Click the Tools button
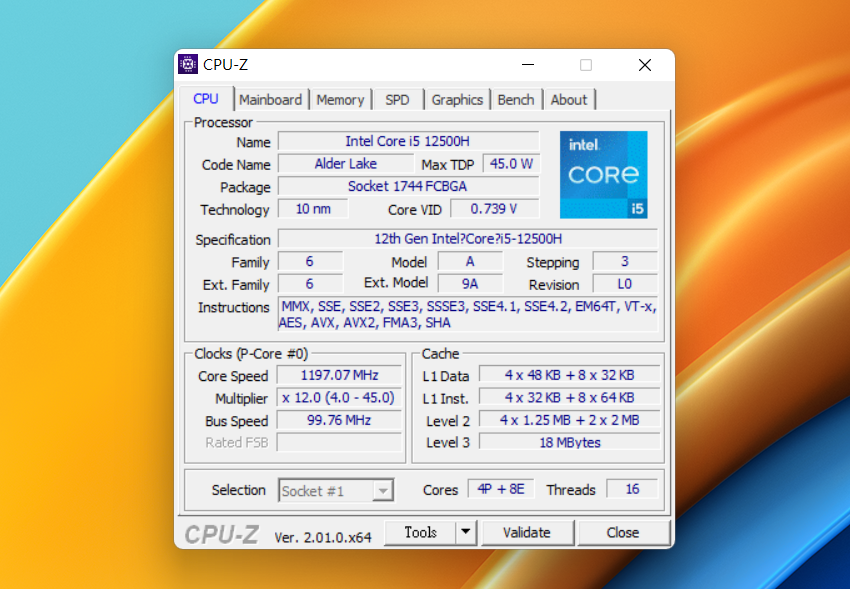The image size is (850, 589). tap(420, 533)
